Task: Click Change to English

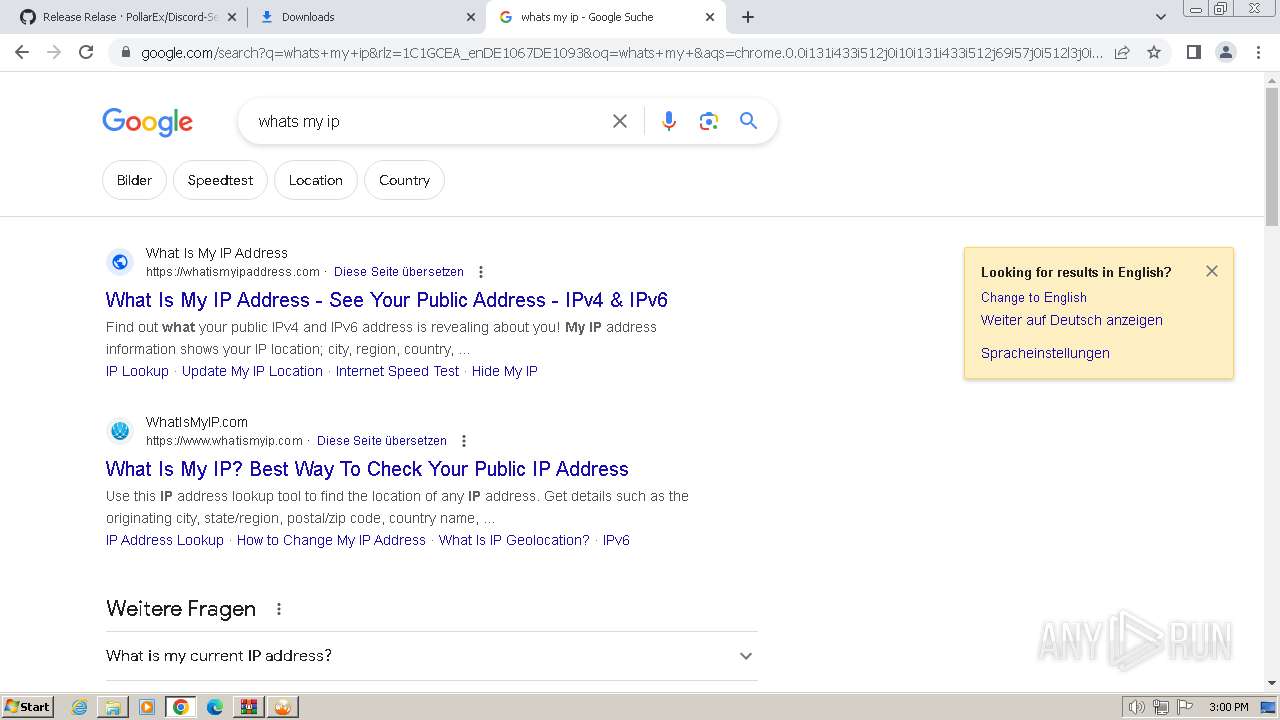Action: (x=1033, y=298)
